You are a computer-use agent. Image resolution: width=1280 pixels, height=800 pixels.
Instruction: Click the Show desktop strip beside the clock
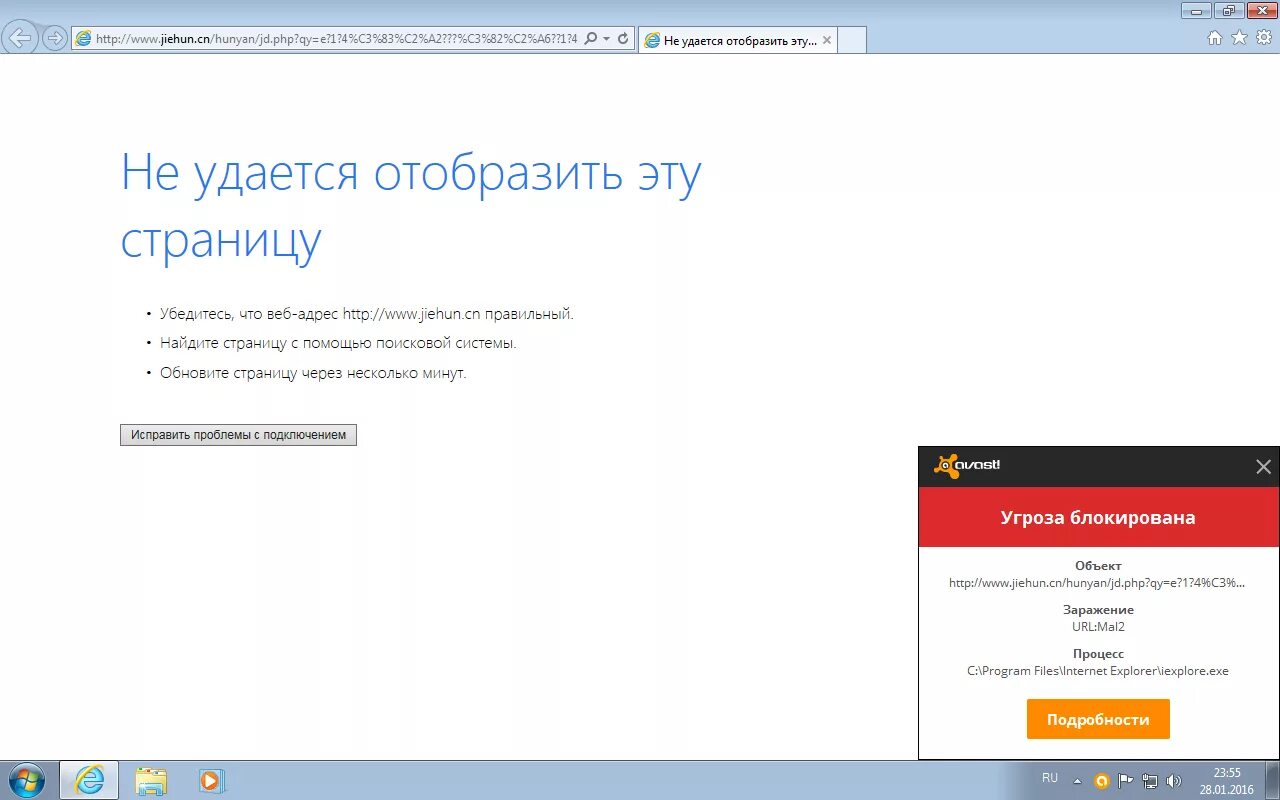pyautogui.click(x=1272, y=780)
